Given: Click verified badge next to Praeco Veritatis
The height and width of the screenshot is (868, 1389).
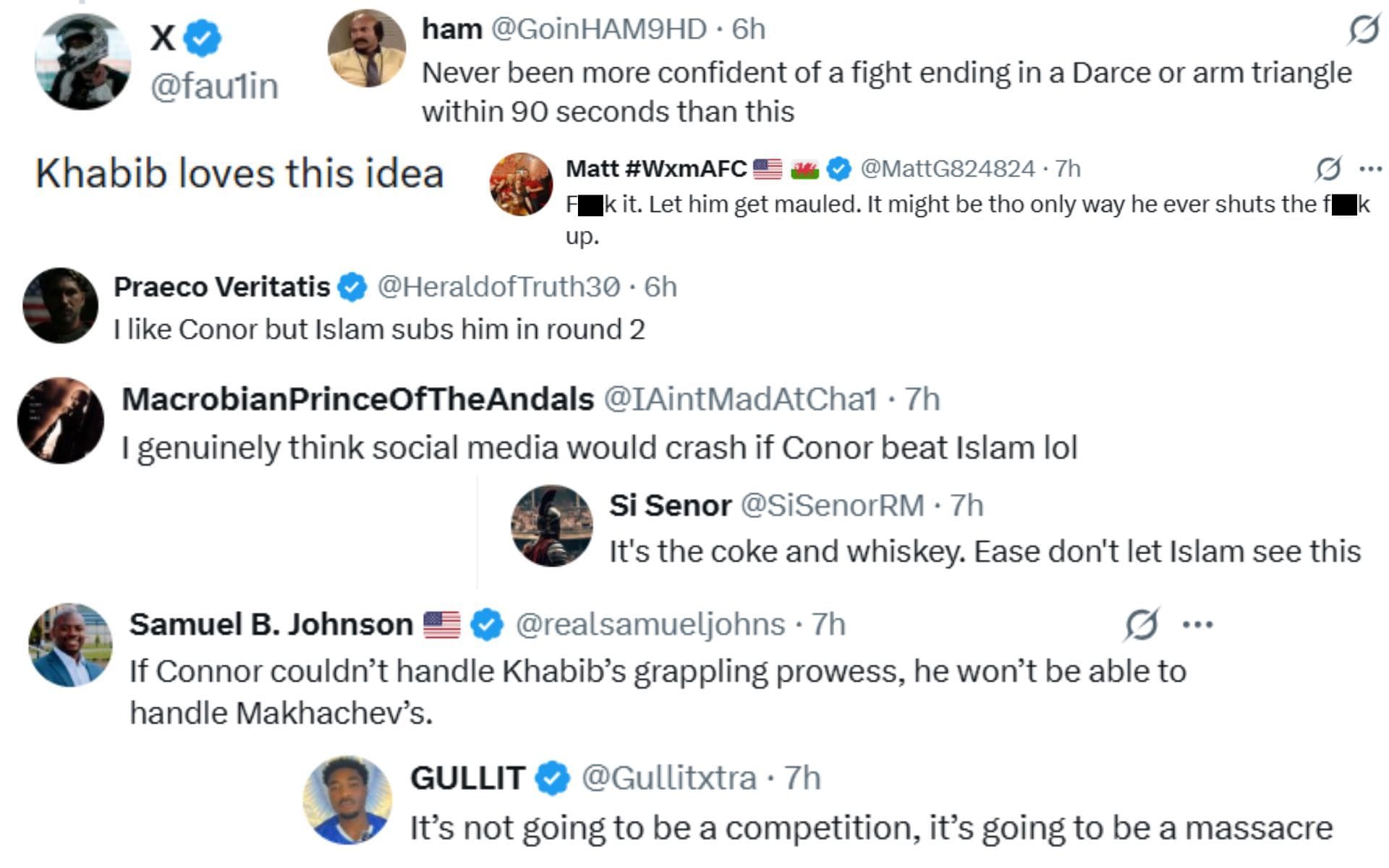Looking at the screenshot, I should point(348,286).
